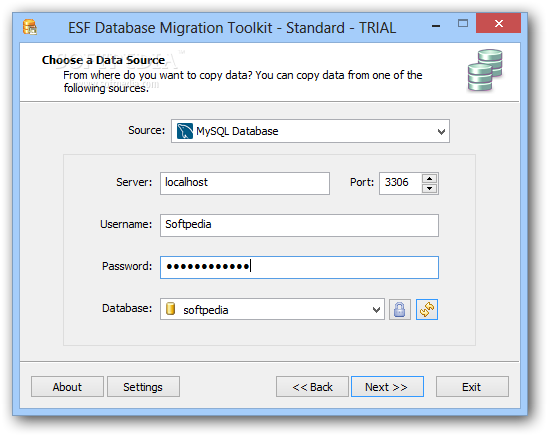The width and height of the screenshot is (548, 436).
Task: Decrease the Port value with the down arrow
Action: [x=430, y=189]
